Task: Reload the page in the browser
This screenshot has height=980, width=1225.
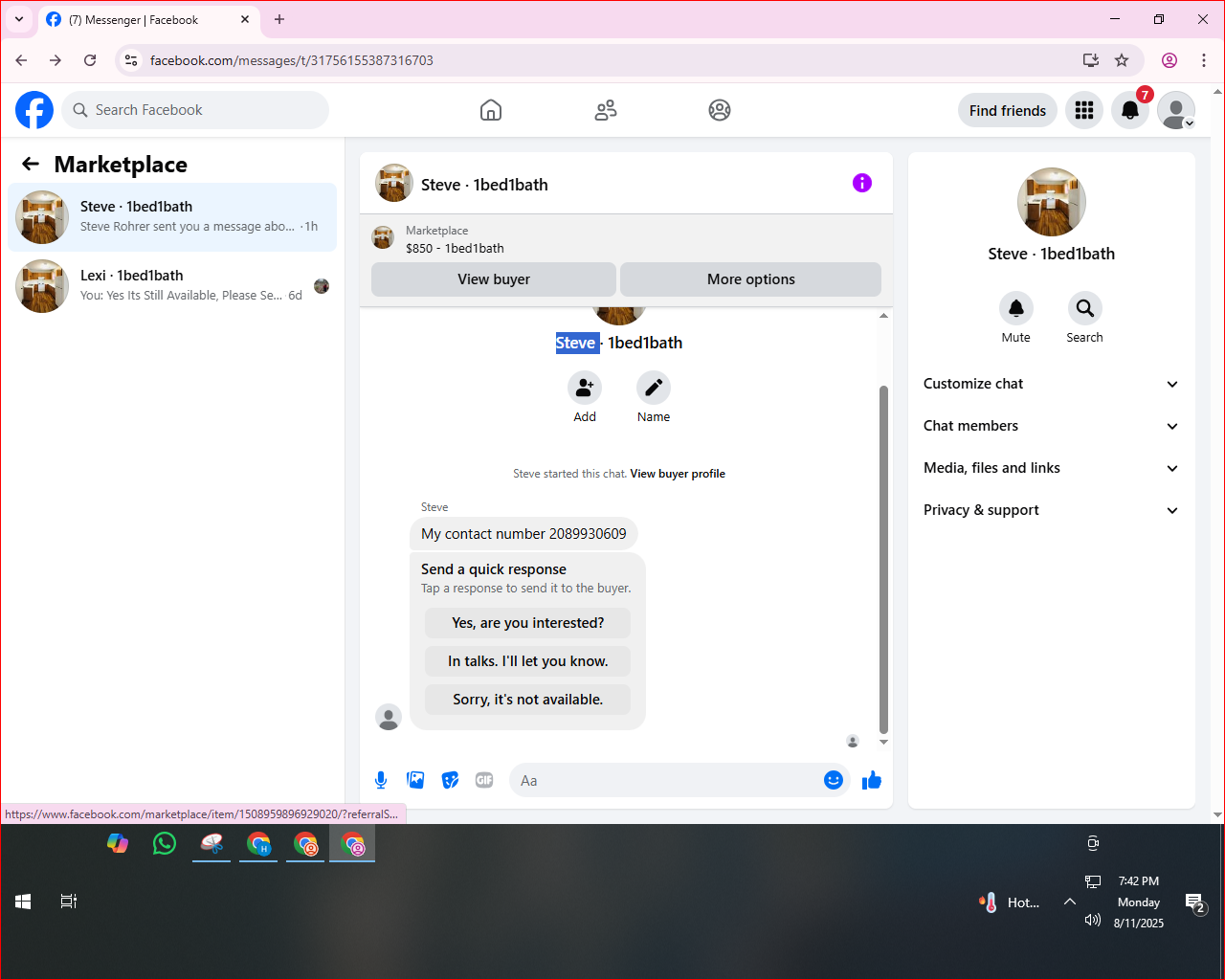Action: [90, 60]
